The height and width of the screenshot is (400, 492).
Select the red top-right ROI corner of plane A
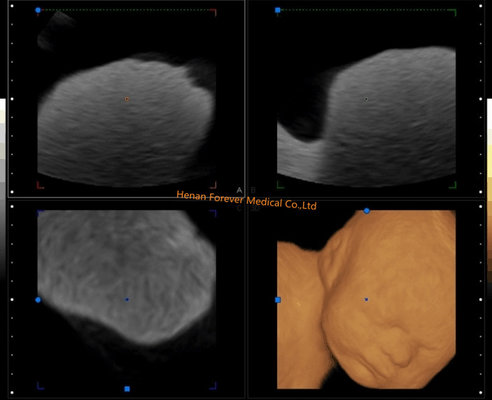(213, 12)
